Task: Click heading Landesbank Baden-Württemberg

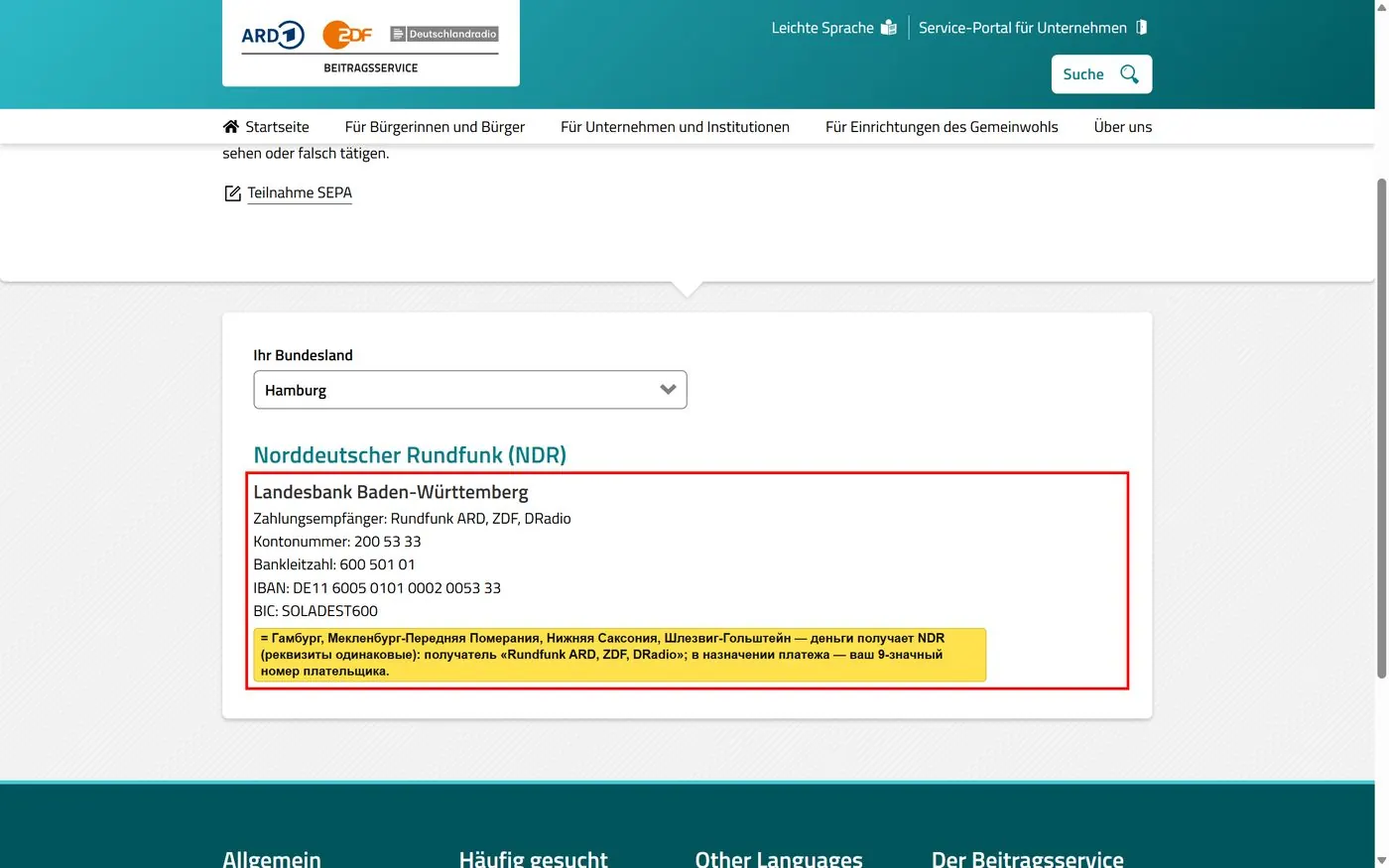Action: point(391,493)
